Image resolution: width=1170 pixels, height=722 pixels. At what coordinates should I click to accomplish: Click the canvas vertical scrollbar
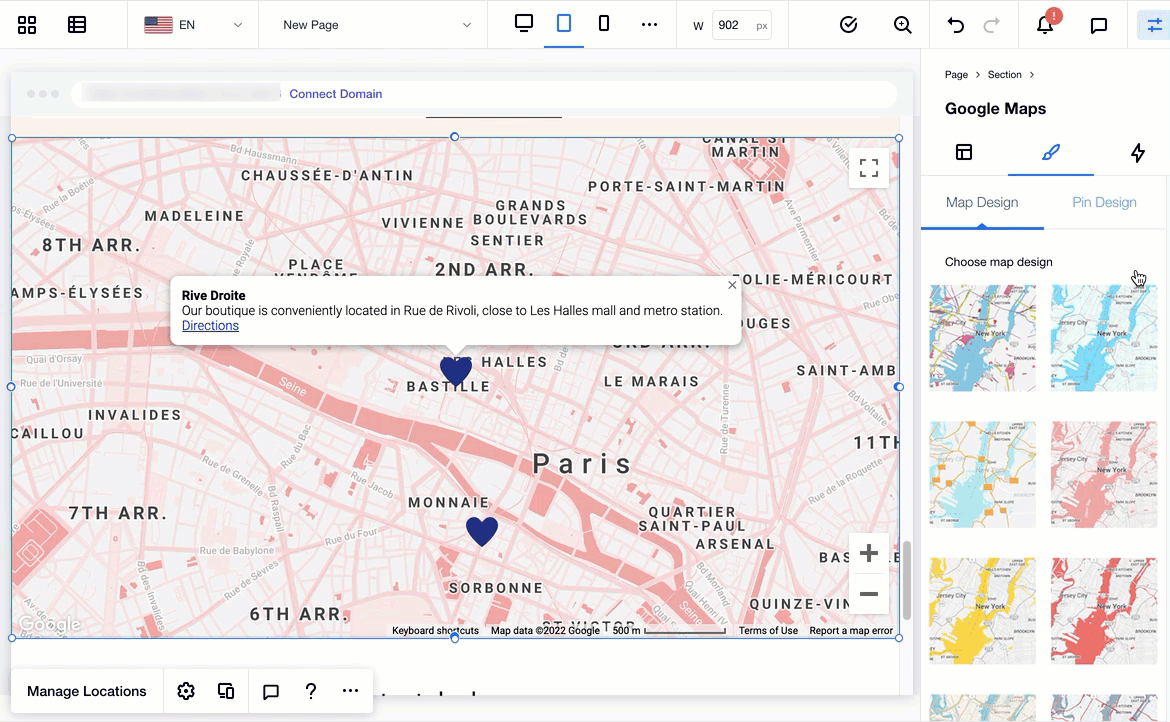click(907, 580)
